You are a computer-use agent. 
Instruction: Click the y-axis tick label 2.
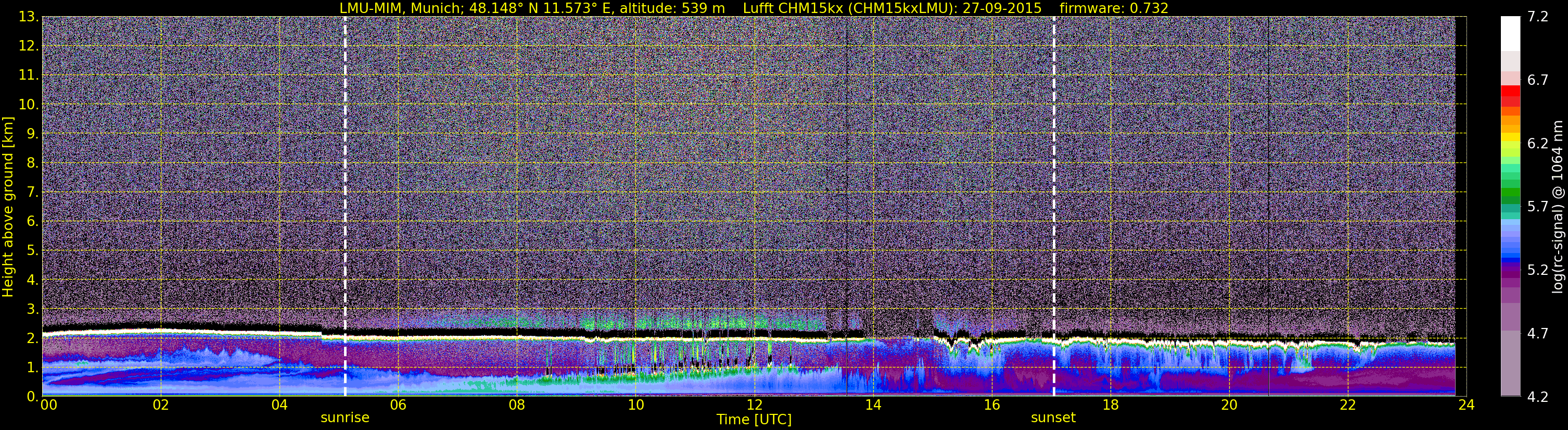pos(33,338)
